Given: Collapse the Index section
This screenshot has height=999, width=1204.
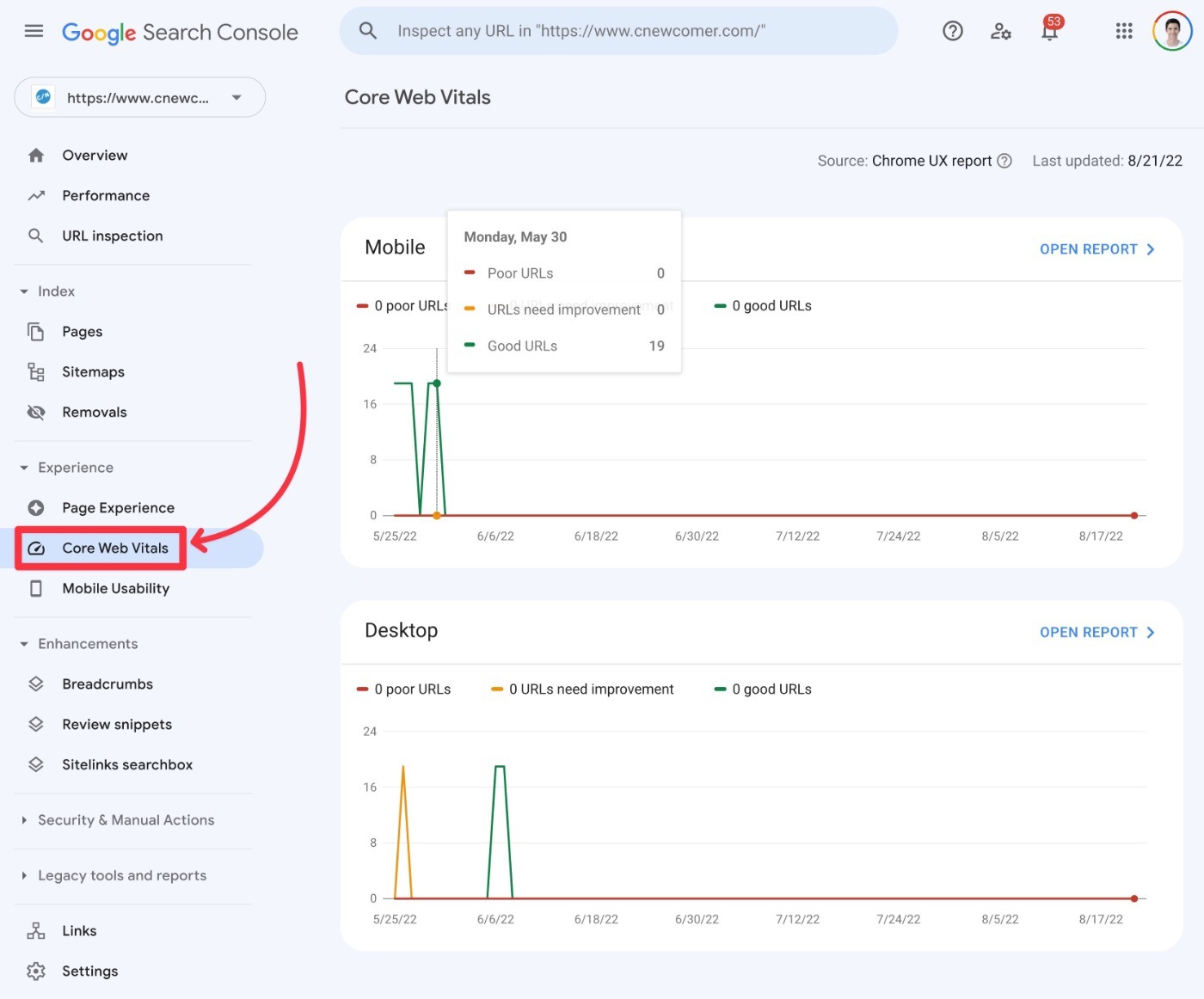Looking at the screenshot, I should click(24, 291).
